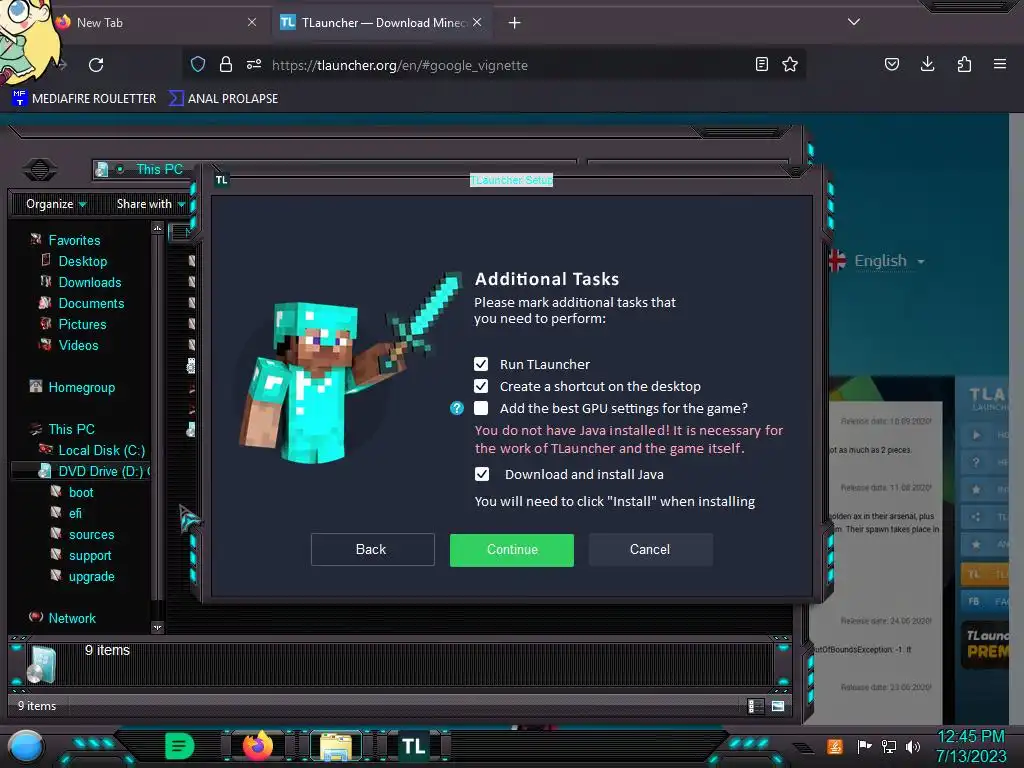The width and height of the screenshot is (1024, 768).
Task: Open sources folder under DVD Drive
Action: pyautogui.click(x=91, y=534)
